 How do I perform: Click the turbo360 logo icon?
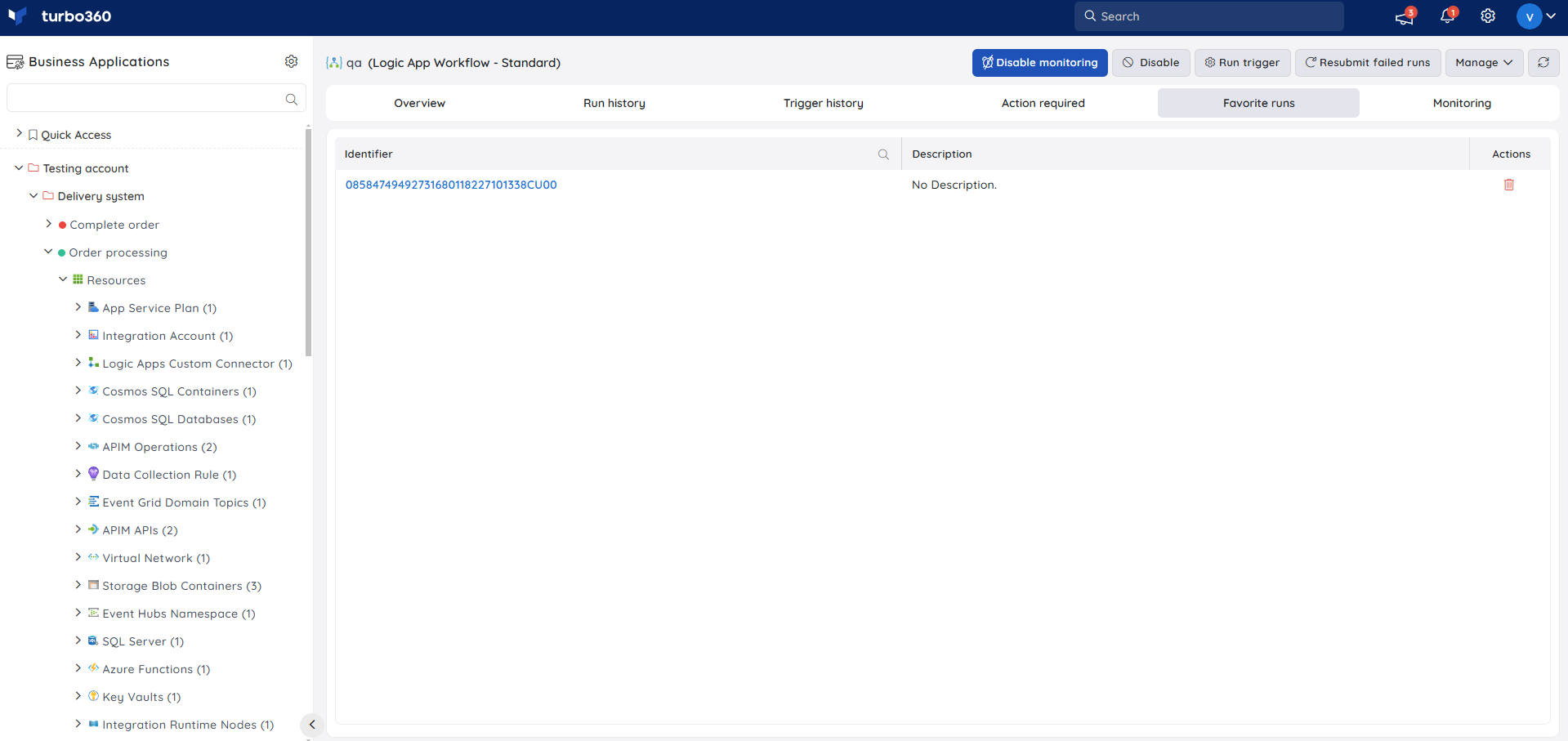17,16
